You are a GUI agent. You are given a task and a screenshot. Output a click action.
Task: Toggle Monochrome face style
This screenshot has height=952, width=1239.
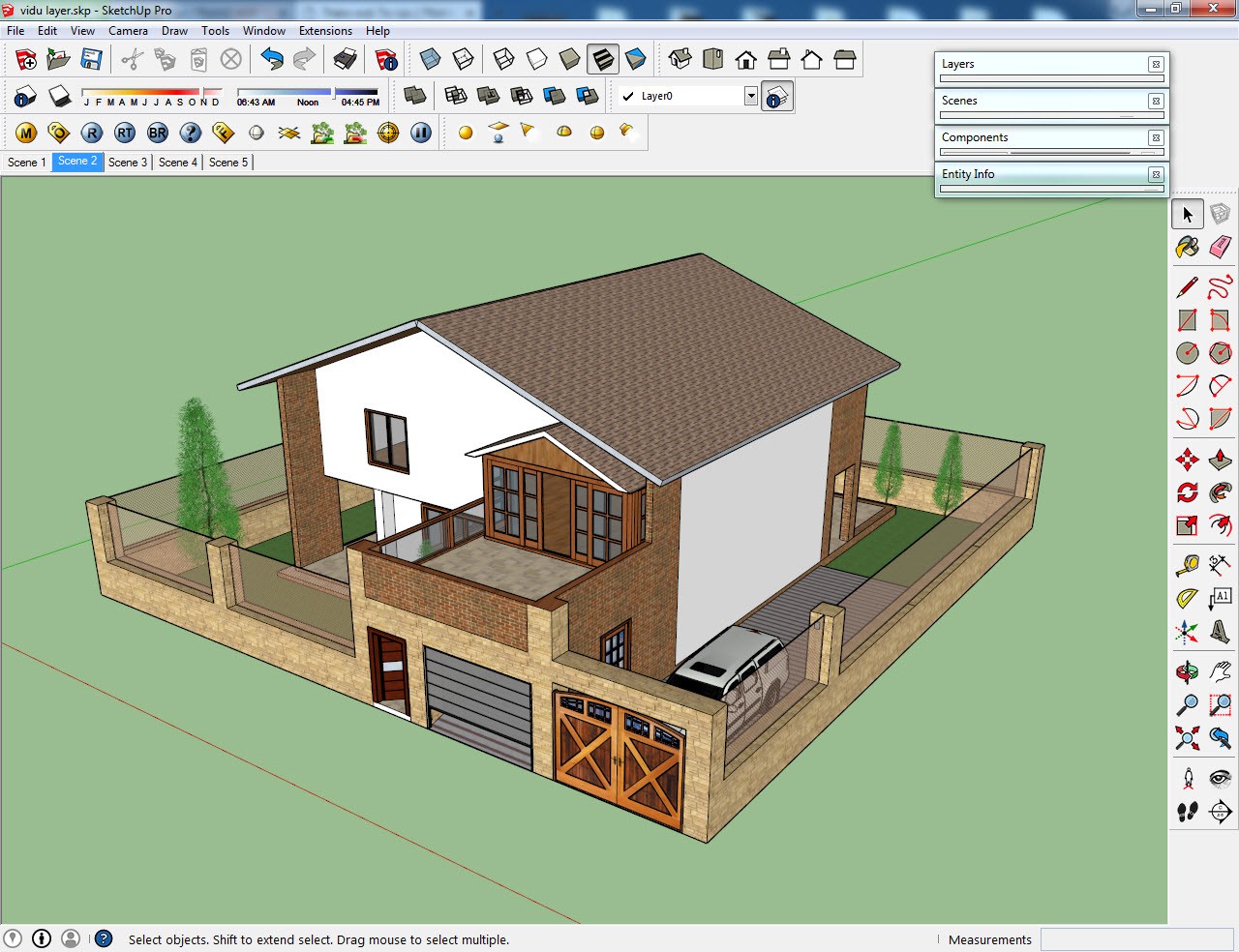pos(636,60)
